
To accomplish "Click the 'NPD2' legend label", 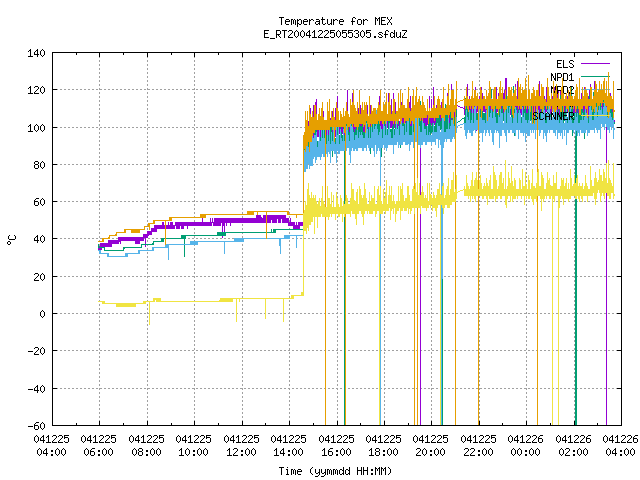I will 562,90.
